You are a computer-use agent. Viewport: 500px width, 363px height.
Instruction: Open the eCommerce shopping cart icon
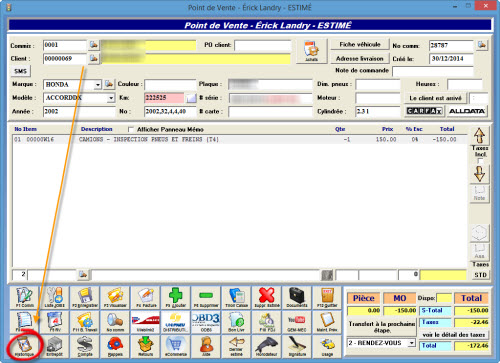(x=175, y=346)
